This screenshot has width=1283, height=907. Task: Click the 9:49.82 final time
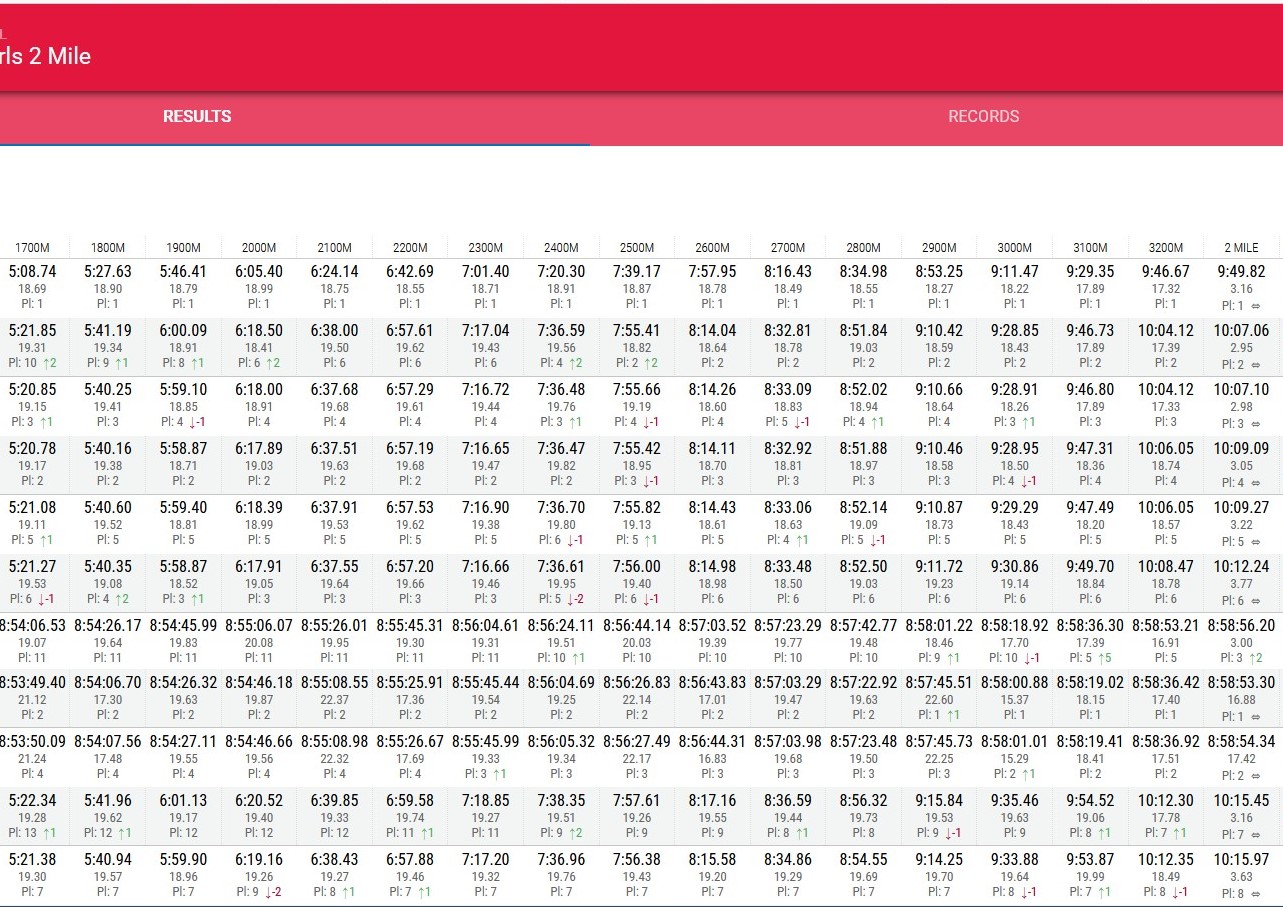pyautogui.click(x=1242, y=271)
